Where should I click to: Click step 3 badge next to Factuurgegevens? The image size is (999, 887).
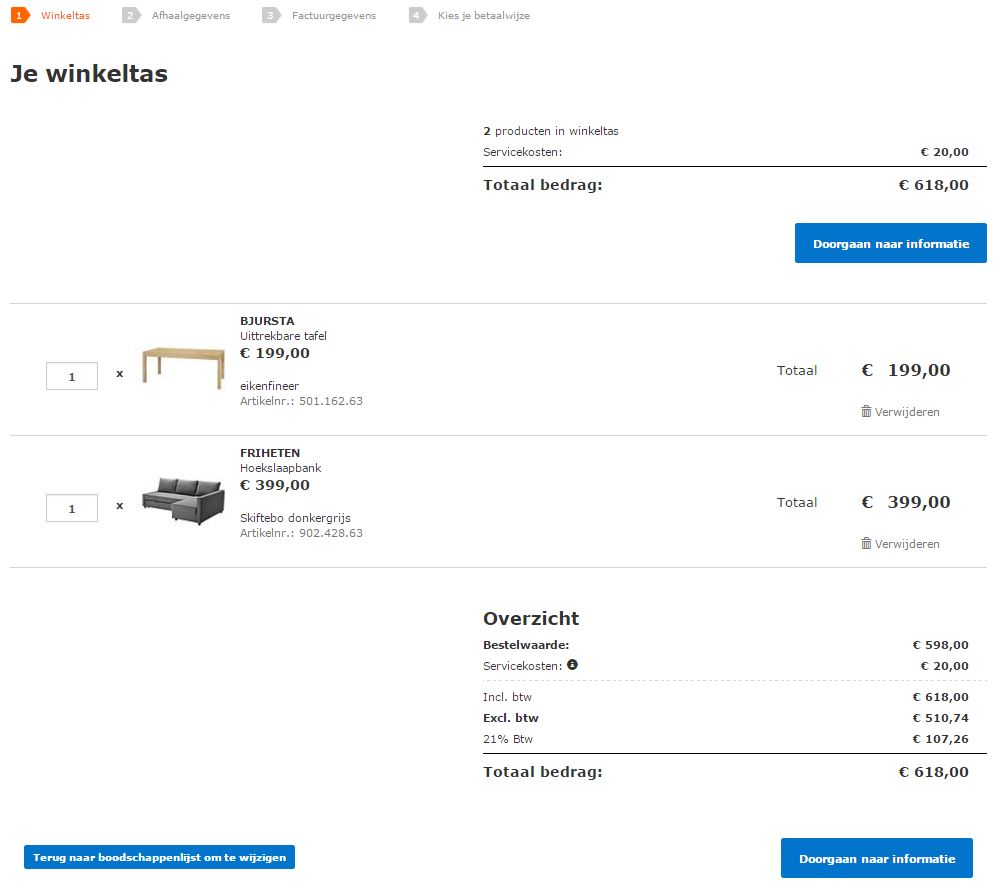271,15
